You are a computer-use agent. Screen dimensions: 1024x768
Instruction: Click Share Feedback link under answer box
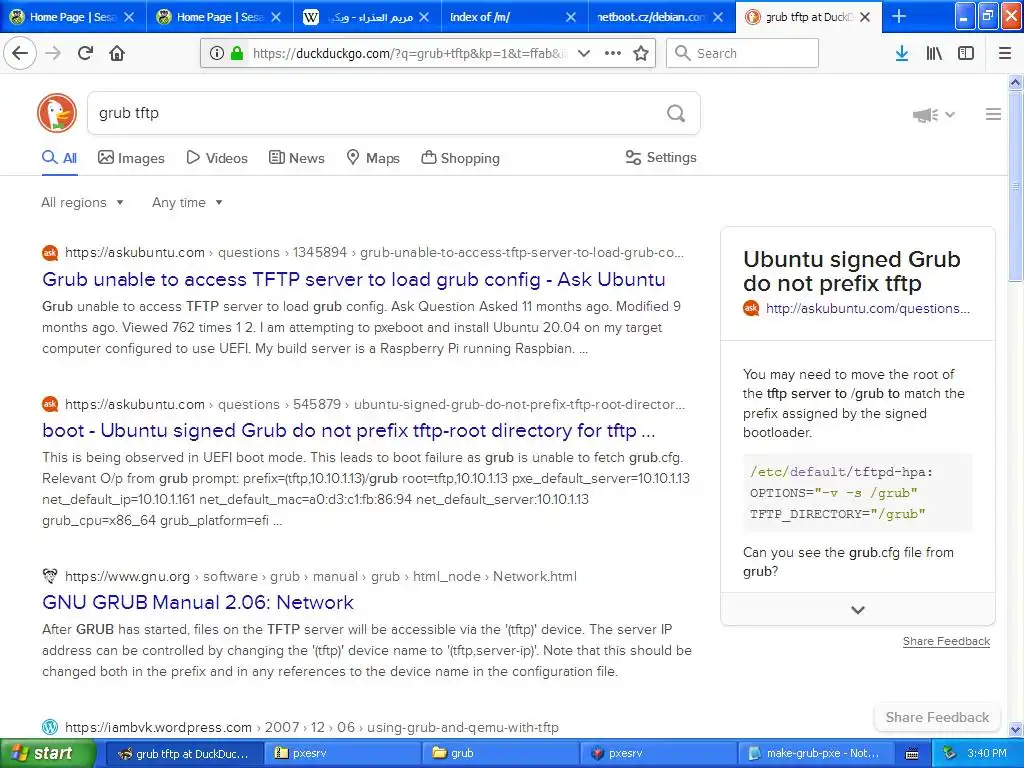click(946, 641)
